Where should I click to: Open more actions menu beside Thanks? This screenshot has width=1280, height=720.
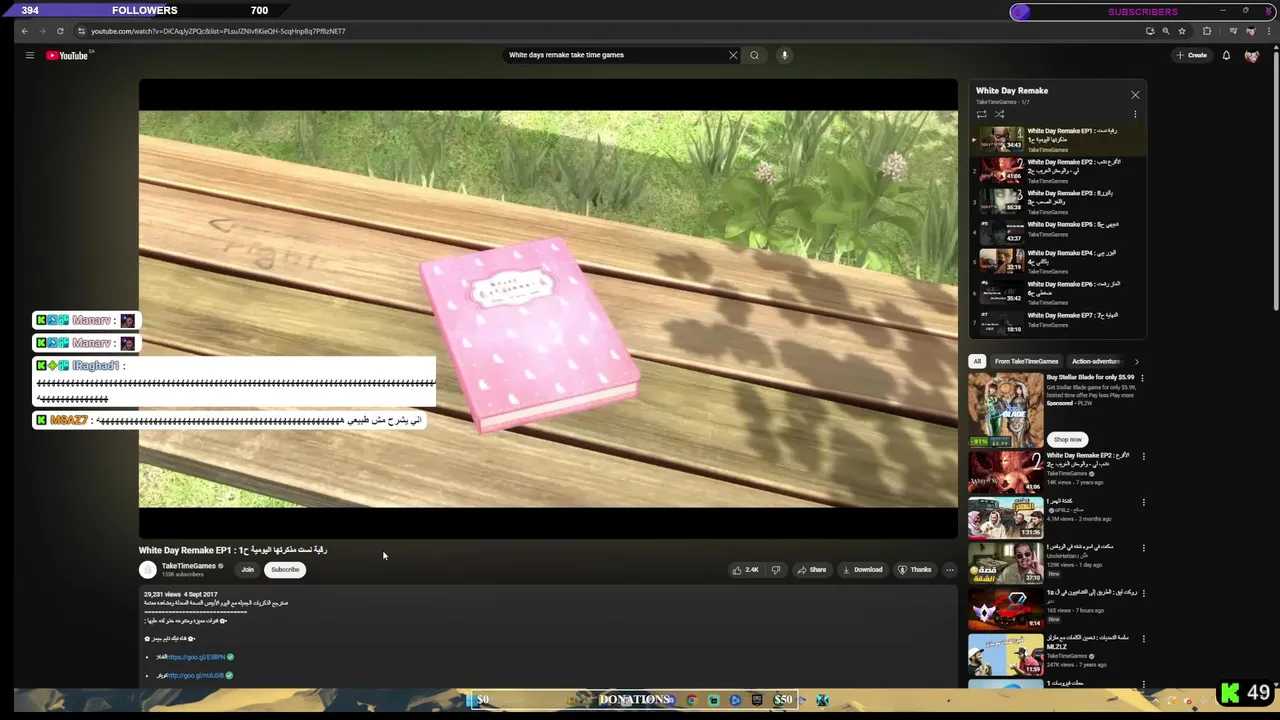pyautogui.click(x=950, y=570)
